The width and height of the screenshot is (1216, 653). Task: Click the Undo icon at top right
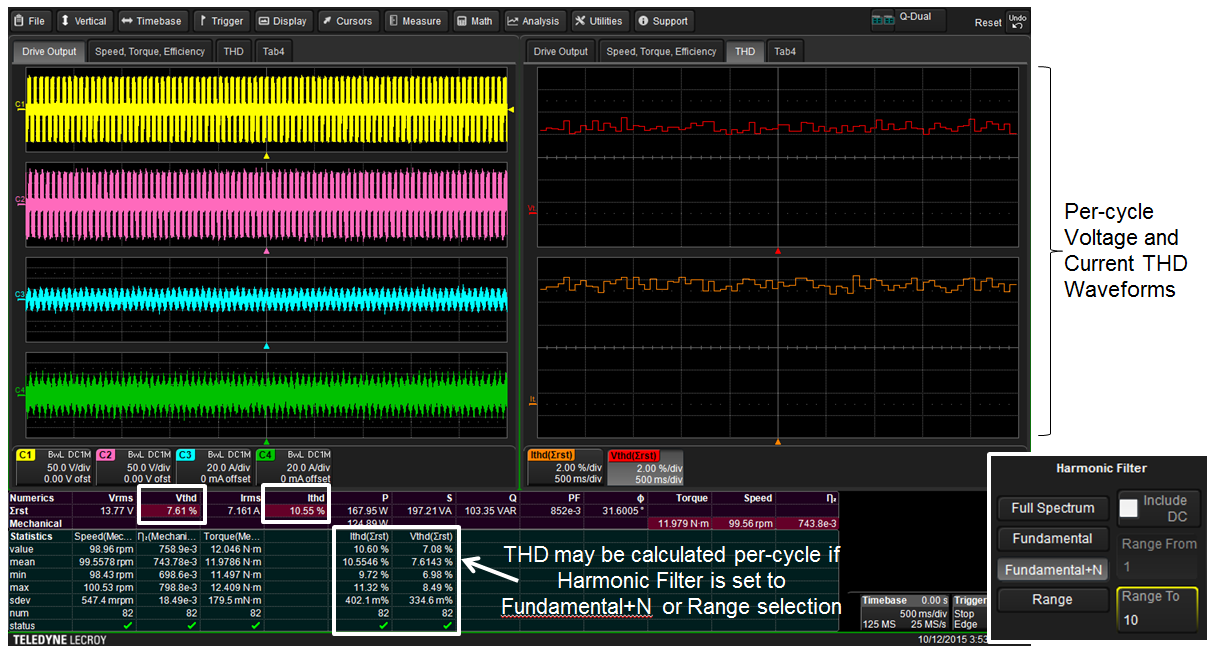1016,21
